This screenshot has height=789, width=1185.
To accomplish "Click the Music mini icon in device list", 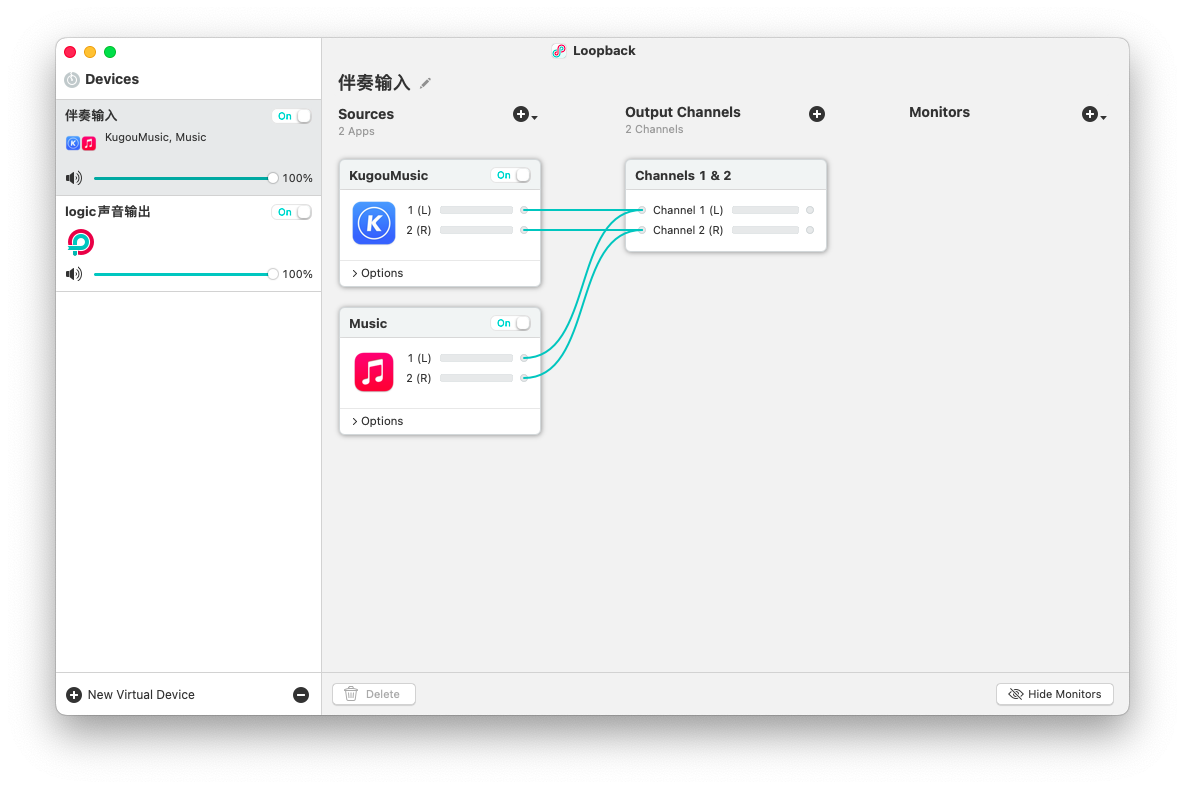I will 89,143.
